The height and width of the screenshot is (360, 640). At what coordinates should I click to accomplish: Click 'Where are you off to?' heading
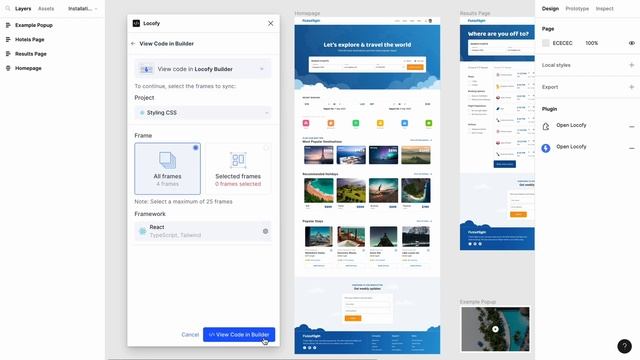point(498,34)
